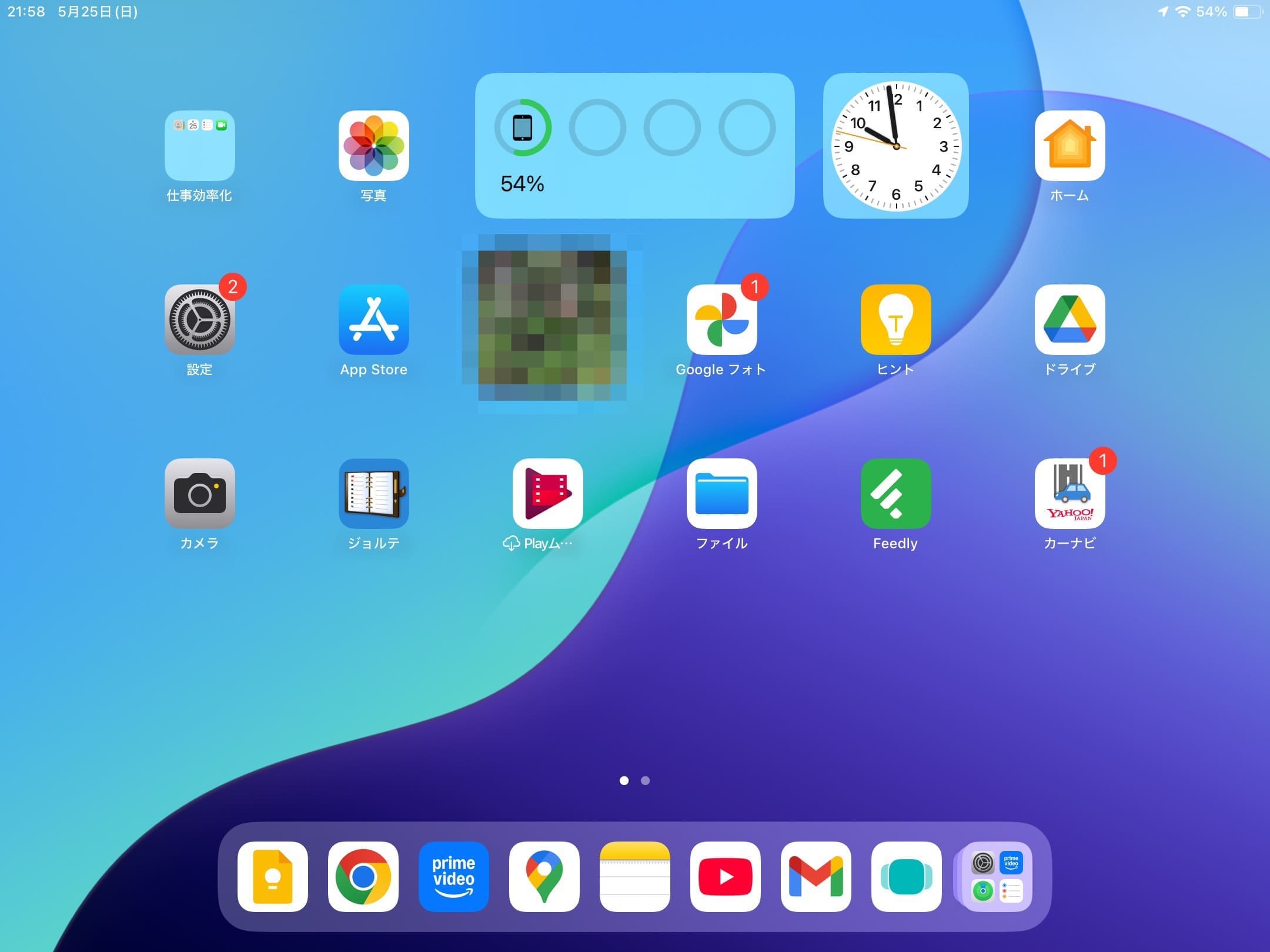The width and height of the screenshot is (1270, 952).
Task: Launch Chrome from the dock
Action: click(x=363, y=877)
